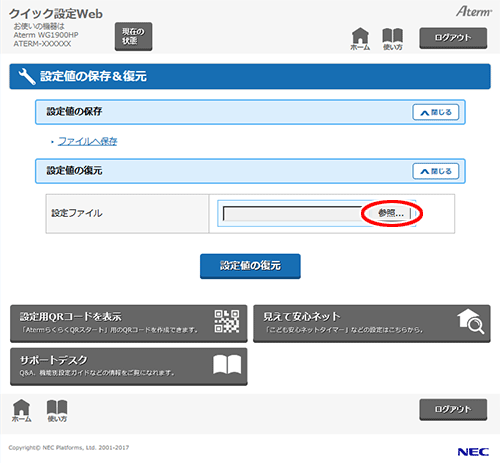Go Home via footer house icon

coord(21,411)
